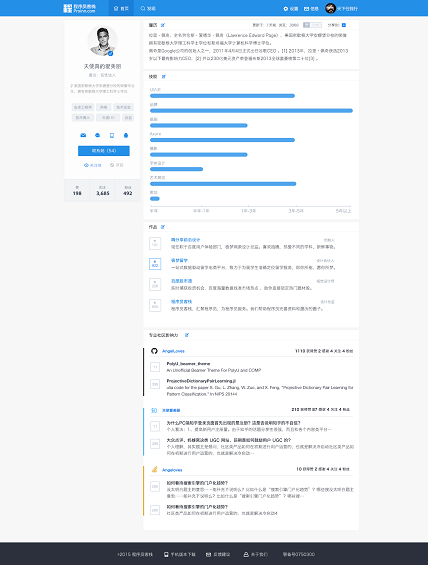
Task: Edit the skills section with its pencil icon
Action: tap(164, 76)
